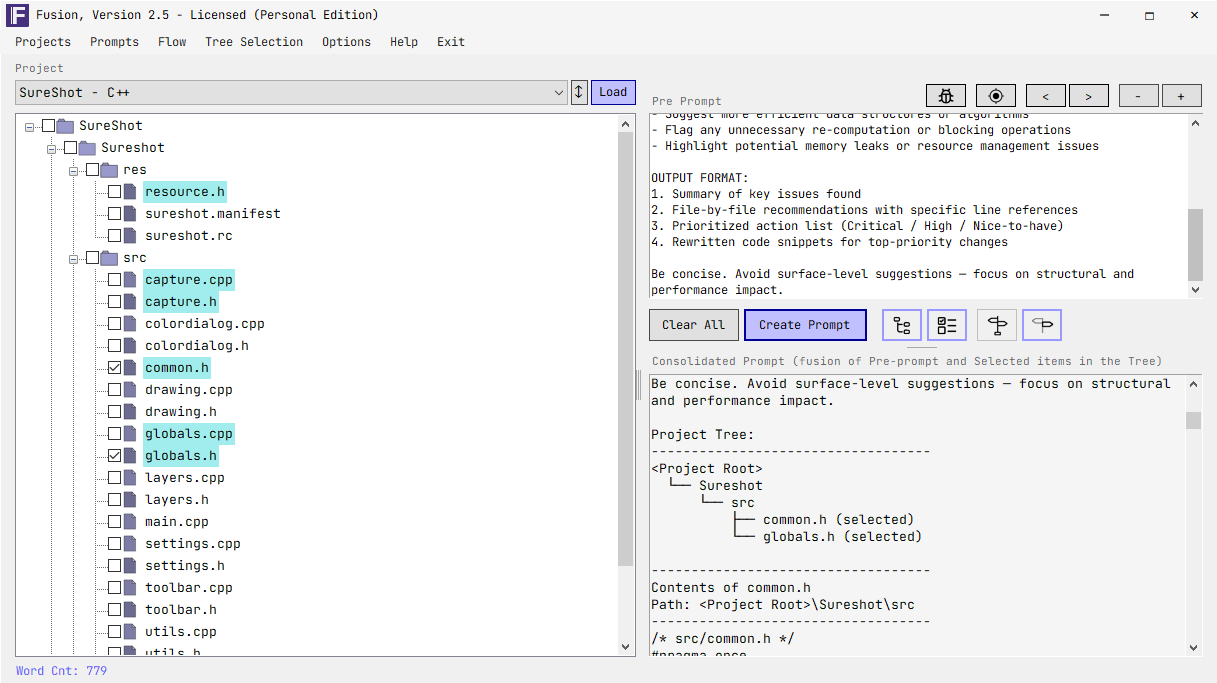Click the file icon next to settings.cpp
This screenshot has width=1217, height=683.
coord(130,544)
